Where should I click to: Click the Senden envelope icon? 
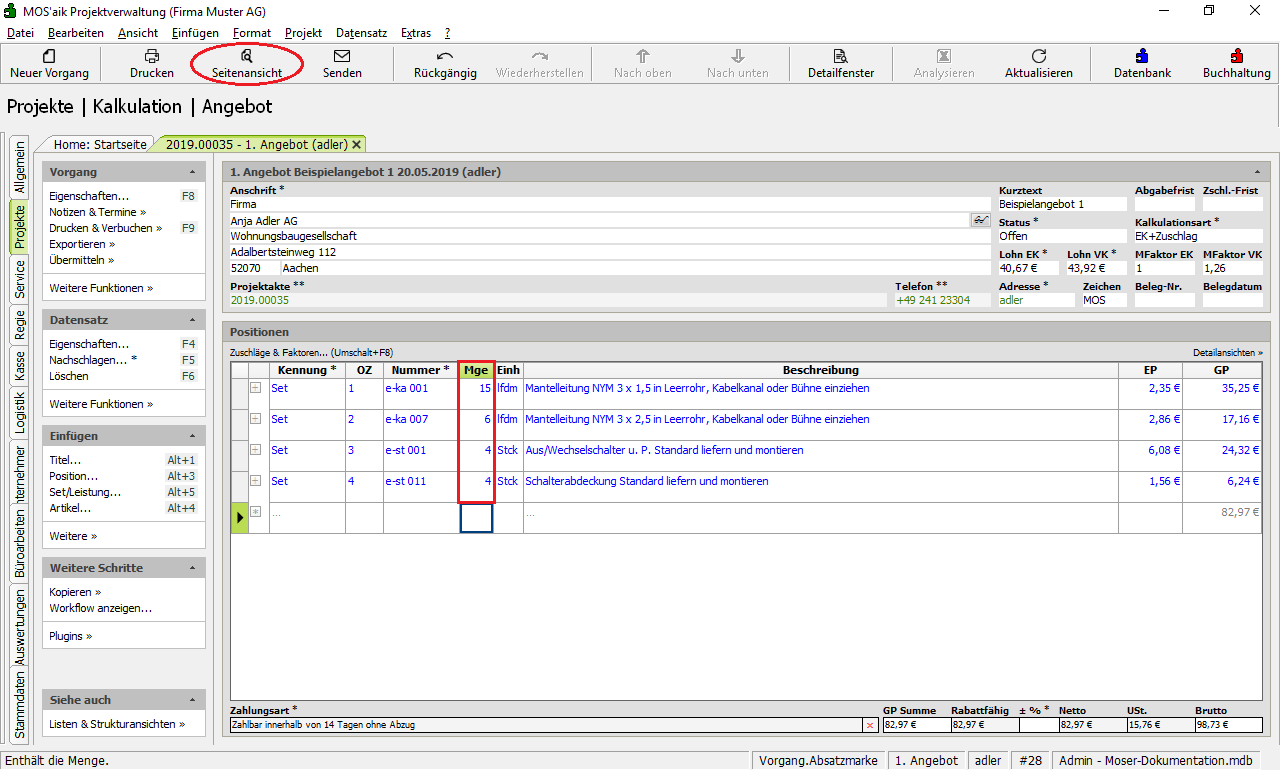342,57
